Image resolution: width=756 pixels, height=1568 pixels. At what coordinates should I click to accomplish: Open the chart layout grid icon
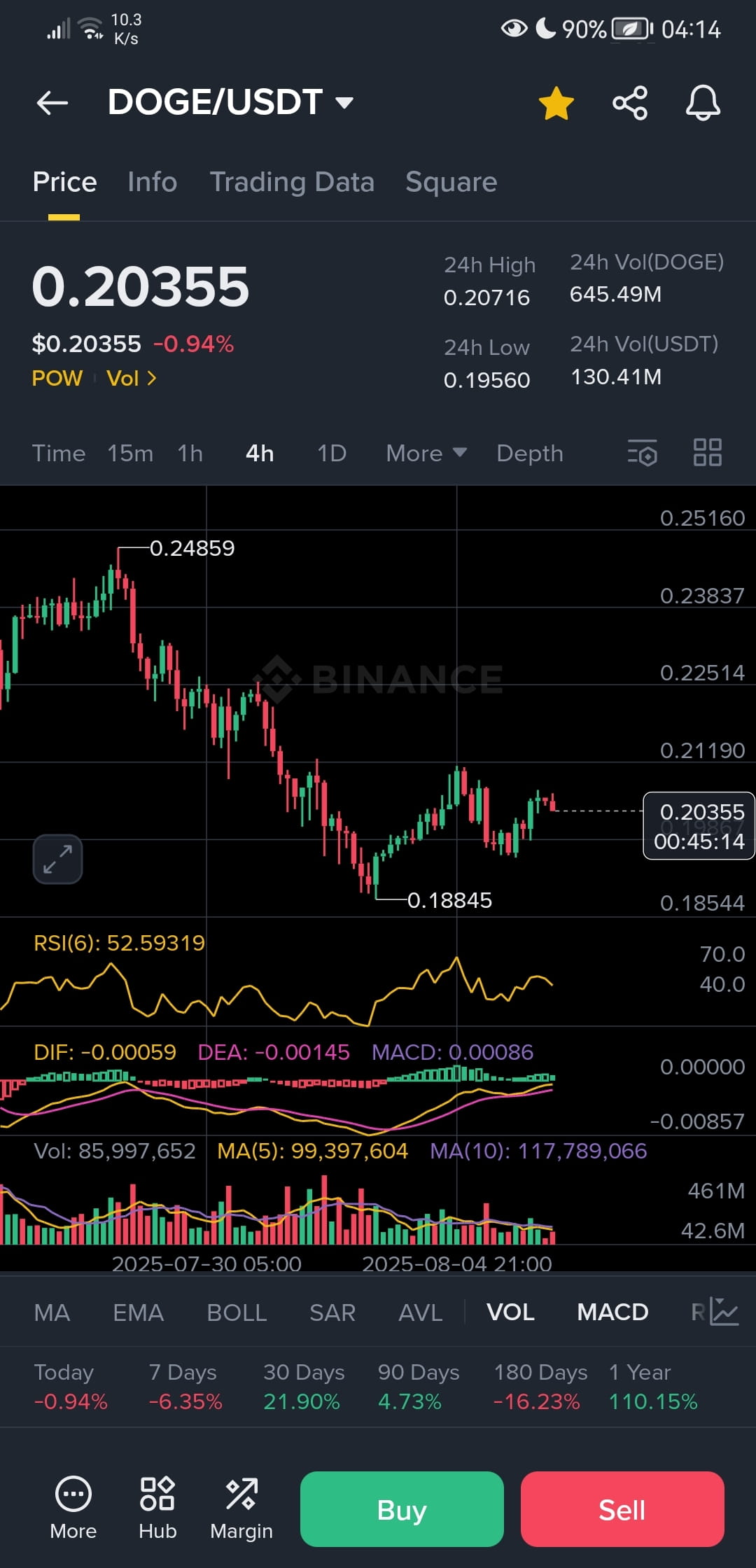(x=707, y=452)
